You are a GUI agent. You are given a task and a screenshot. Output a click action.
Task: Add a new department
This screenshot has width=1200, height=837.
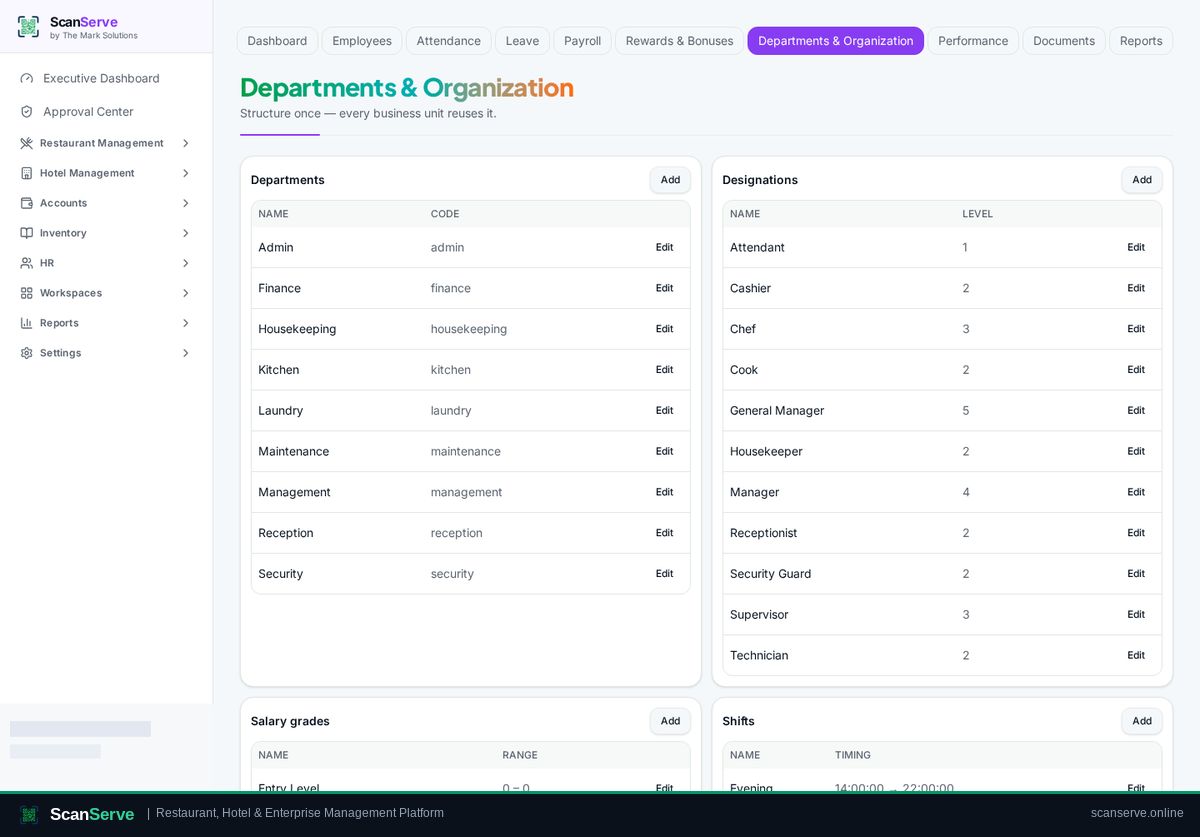[x=670, y=180]
